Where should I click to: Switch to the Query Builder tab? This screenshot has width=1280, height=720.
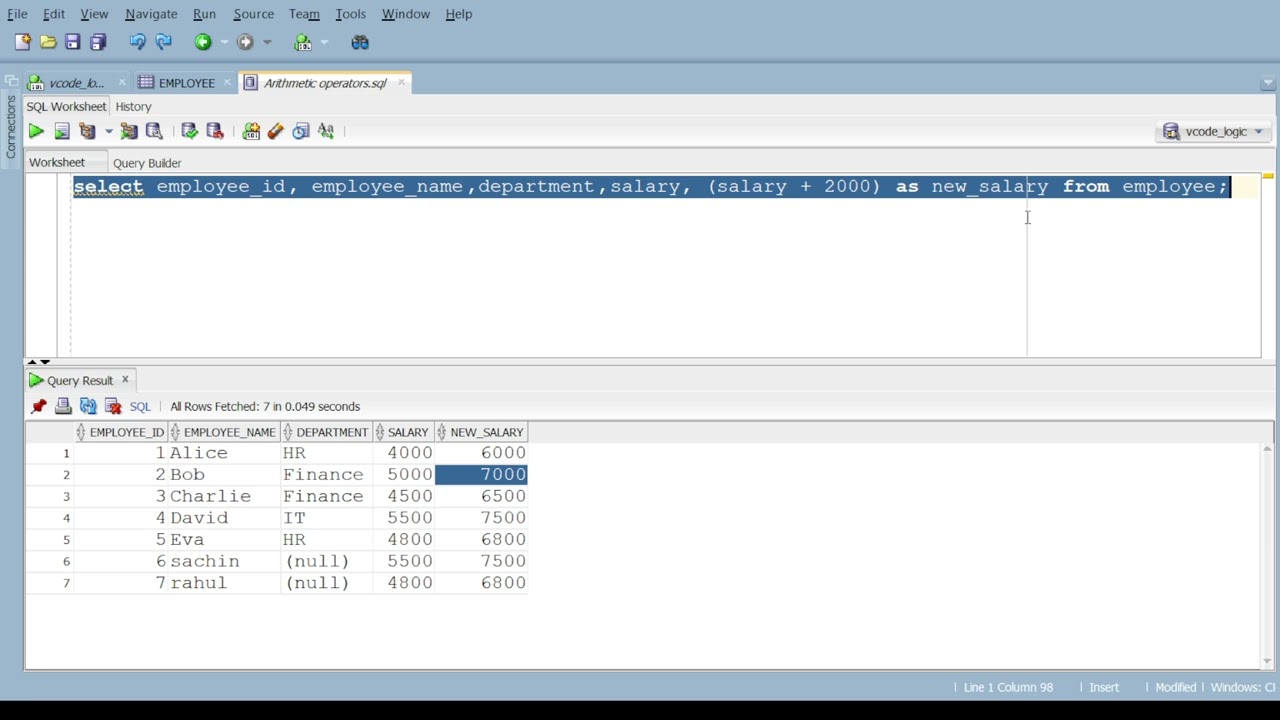(147, 163)
